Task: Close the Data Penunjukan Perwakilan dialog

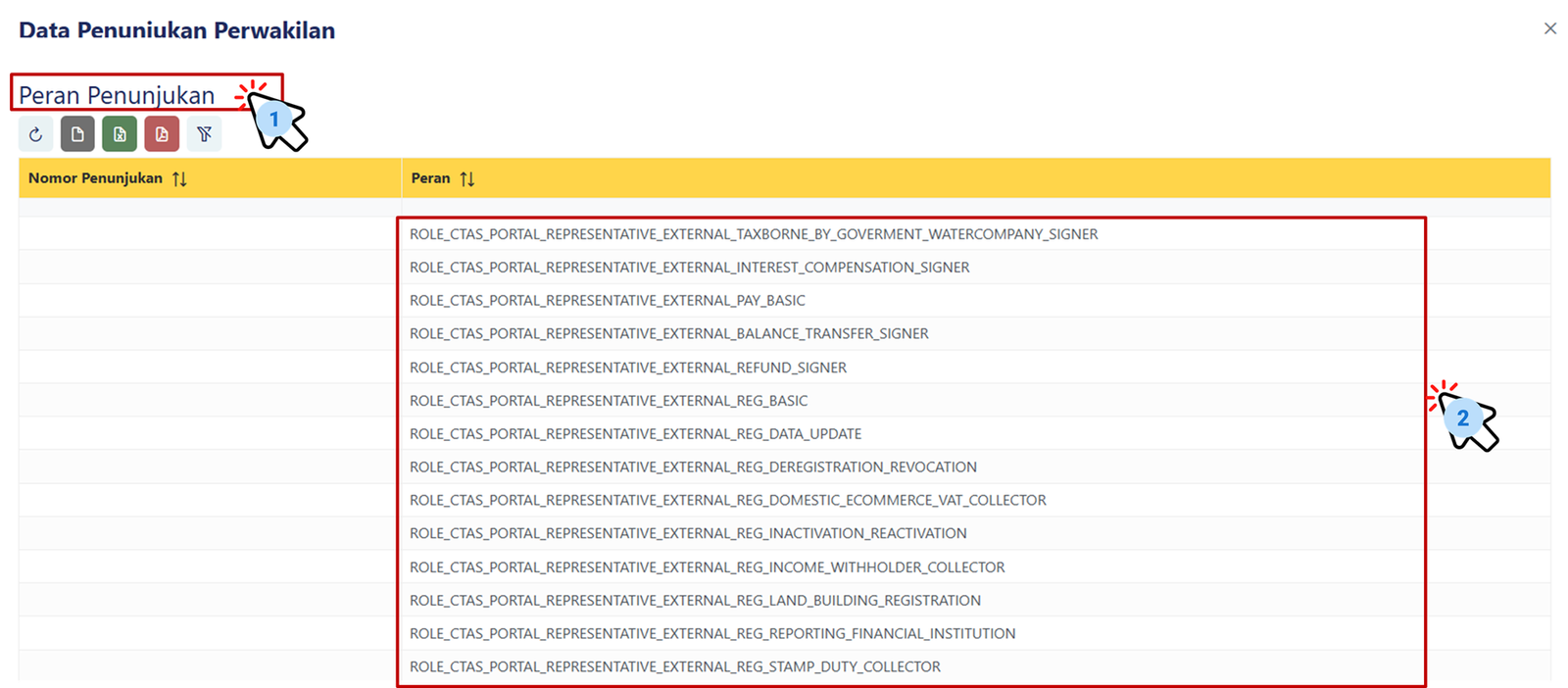Action: point(1549,28)
